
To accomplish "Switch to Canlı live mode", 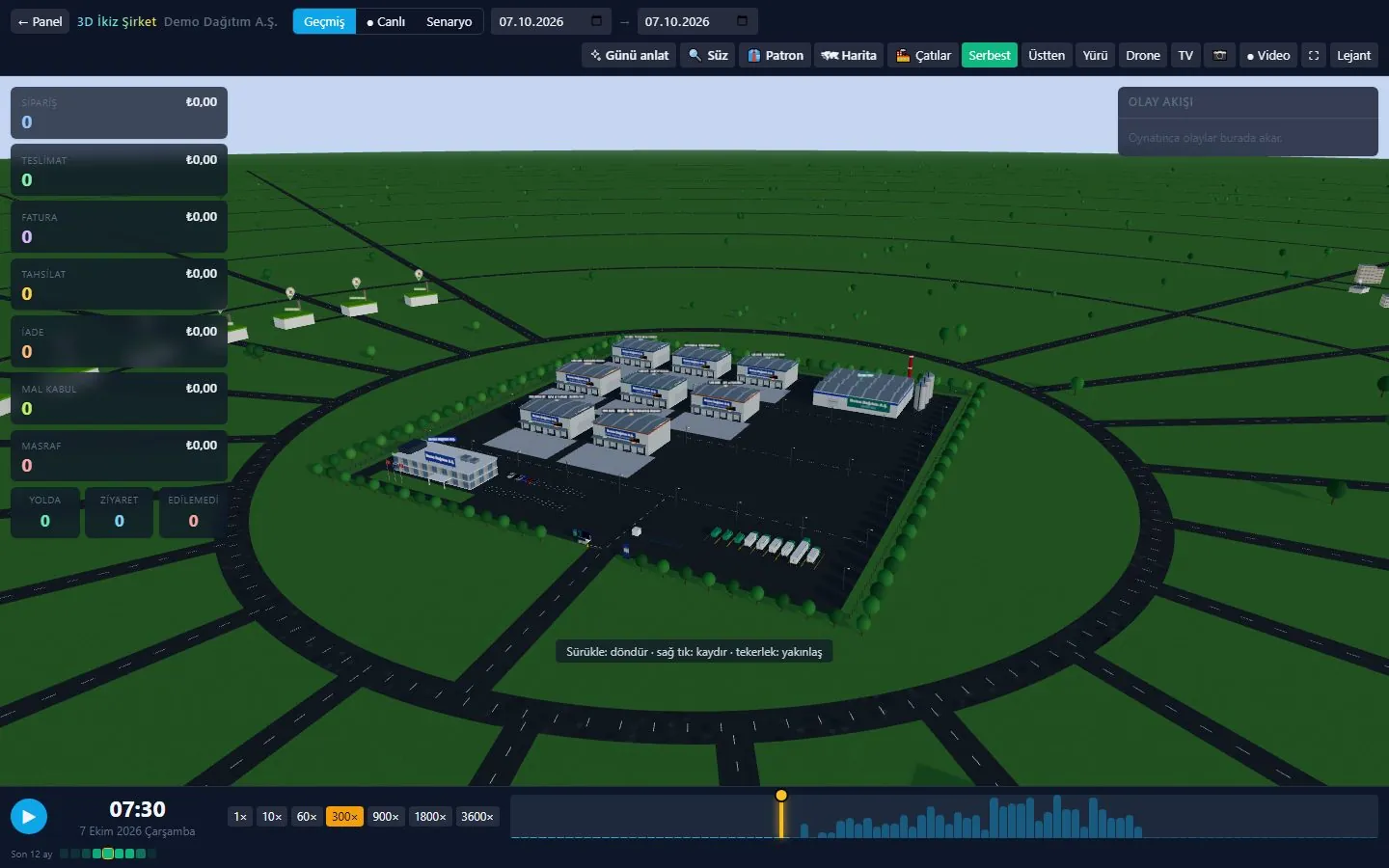I will coord(386,21).
